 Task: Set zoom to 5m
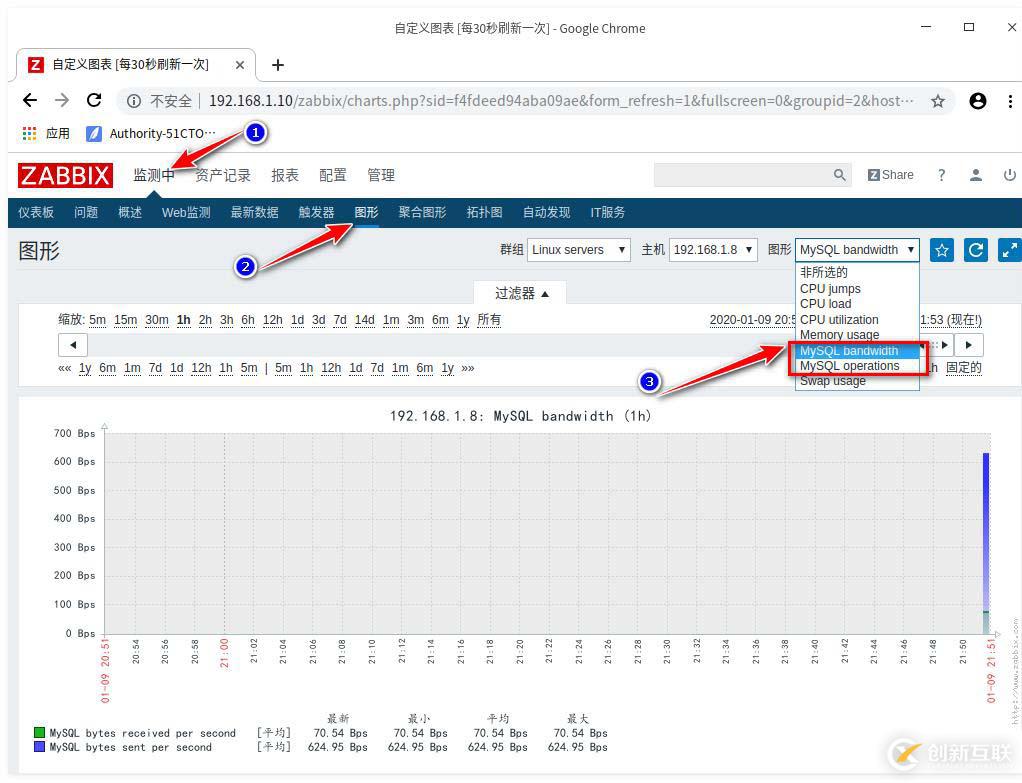pos(98,320)
